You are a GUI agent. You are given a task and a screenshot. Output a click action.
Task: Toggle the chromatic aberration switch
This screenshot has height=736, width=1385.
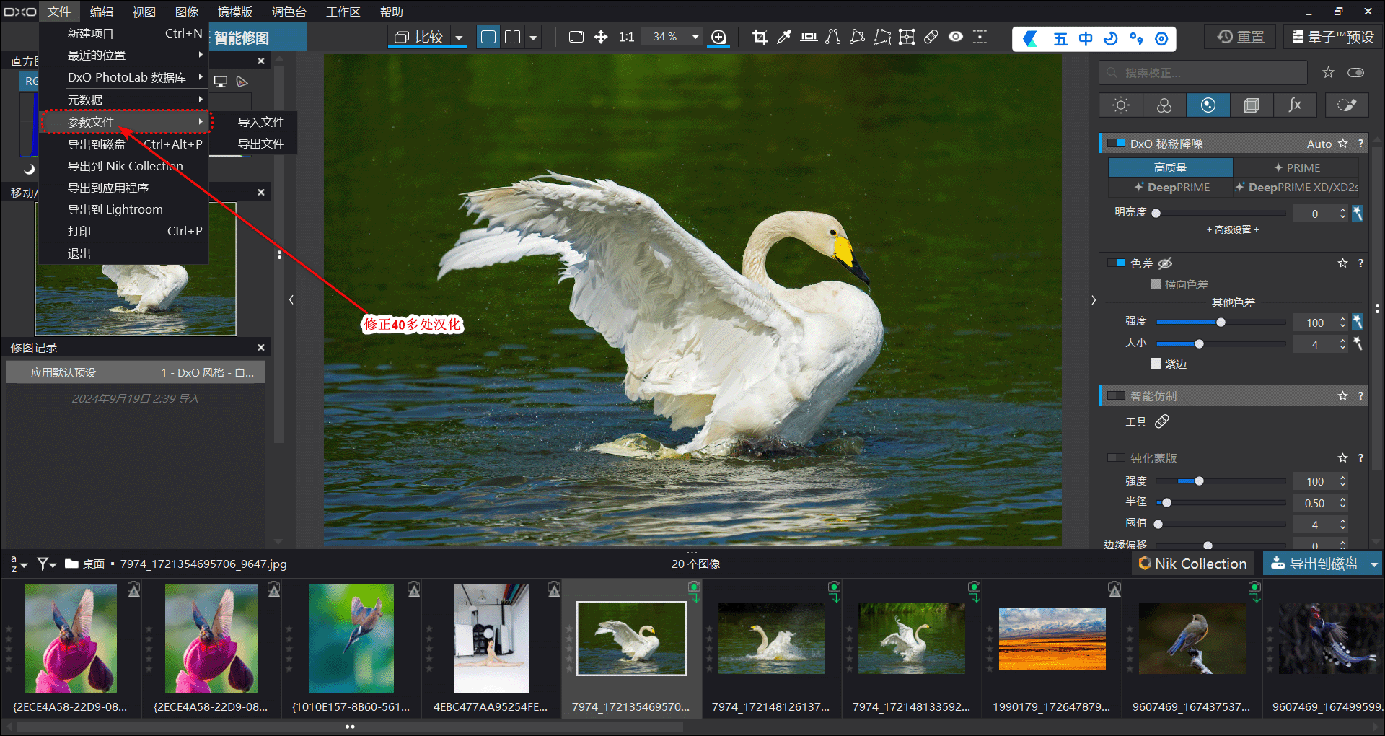[1116, 263]
